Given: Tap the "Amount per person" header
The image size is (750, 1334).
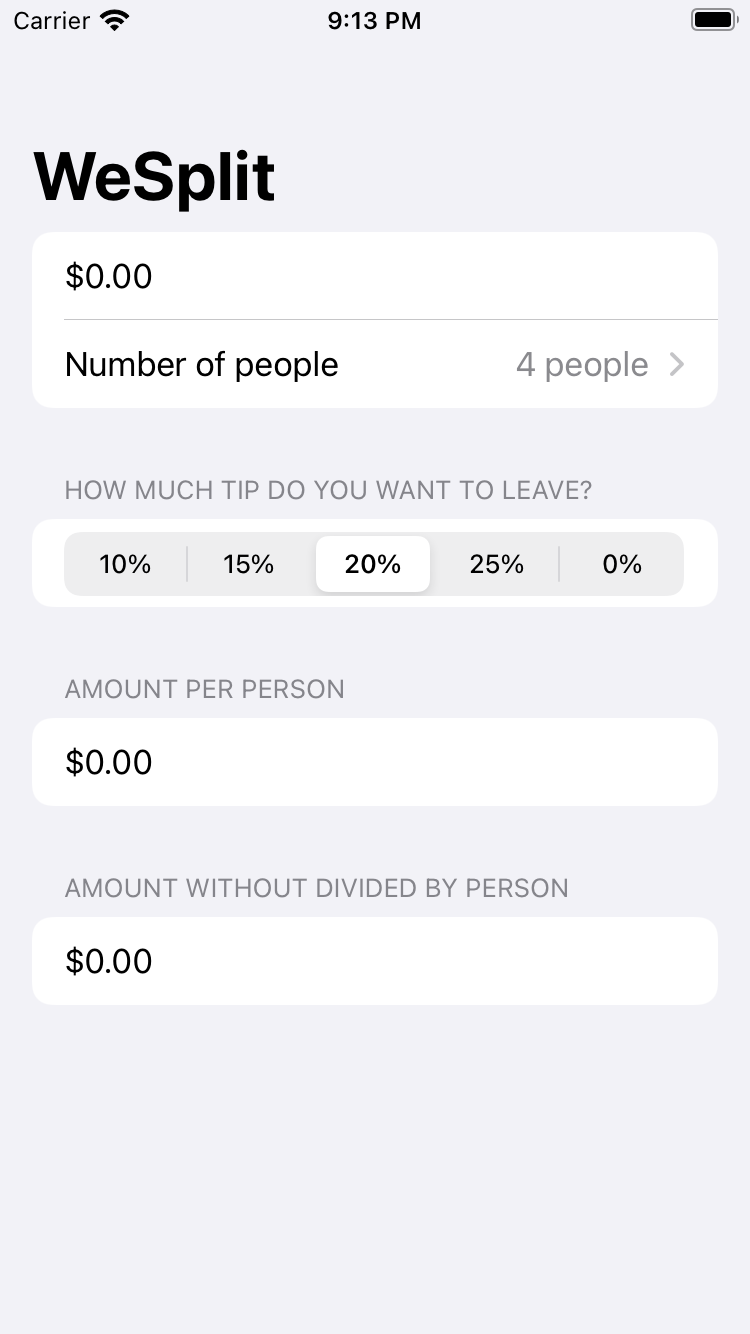Looking at the screenshot, I should pos(204,689).
